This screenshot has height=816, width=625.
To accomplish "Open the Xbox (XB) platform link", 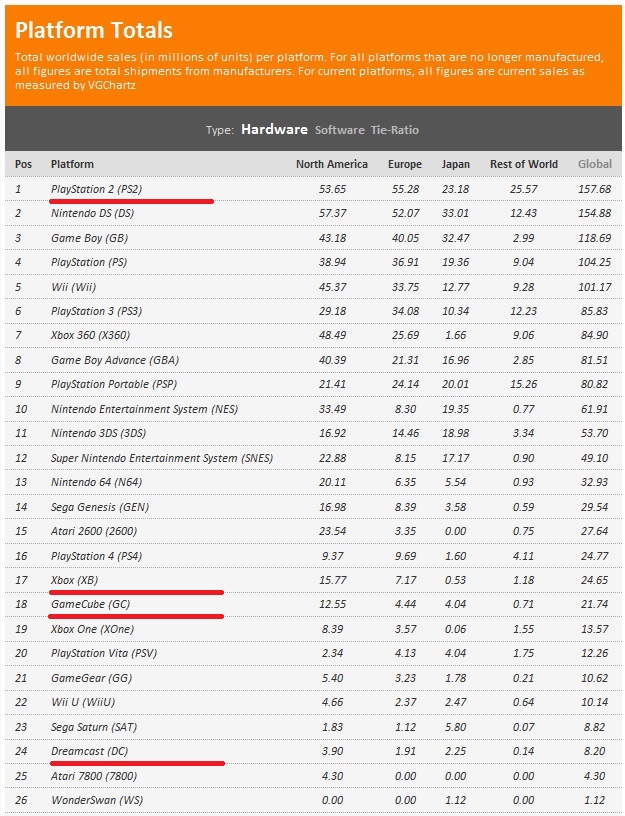I will pos(75,580).
